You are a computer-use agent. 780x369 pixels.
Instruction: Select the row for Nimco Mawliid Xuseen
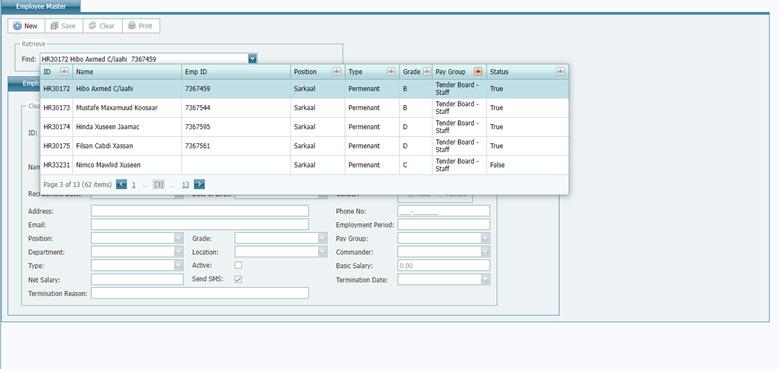click(304, 165)
